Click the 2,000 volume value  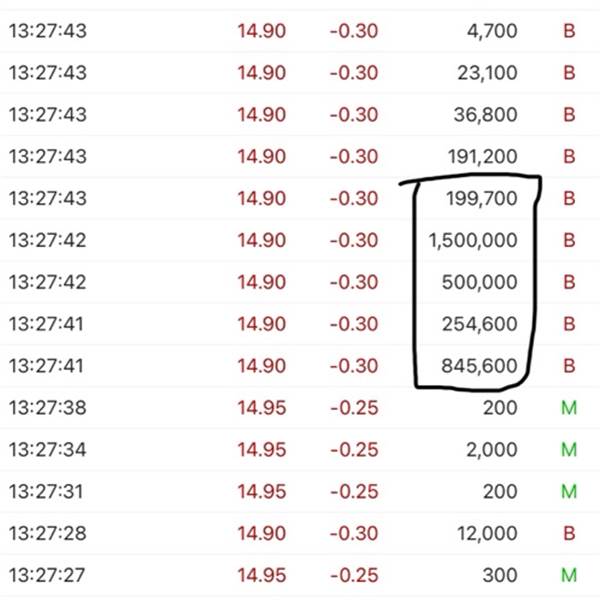click(x=491, y=450)
